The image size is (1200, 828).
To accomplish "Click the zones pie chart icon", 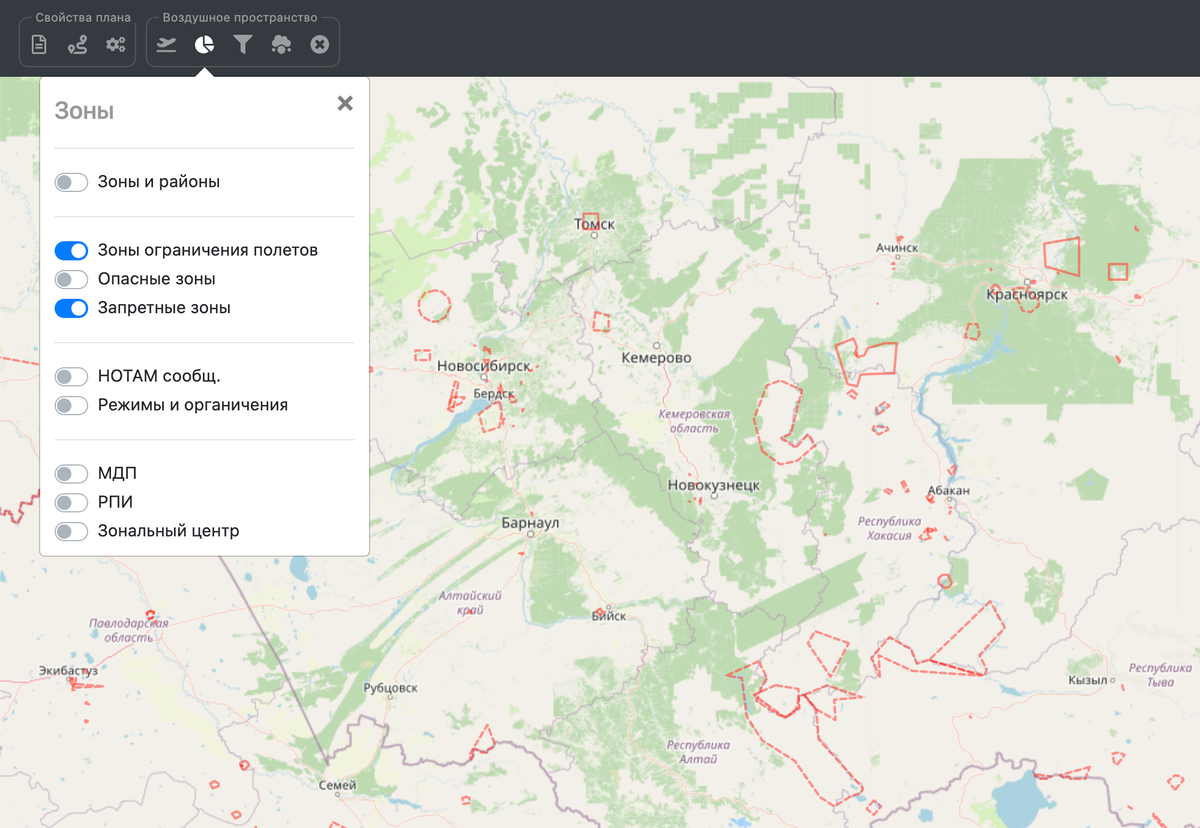I will [205, 44].
